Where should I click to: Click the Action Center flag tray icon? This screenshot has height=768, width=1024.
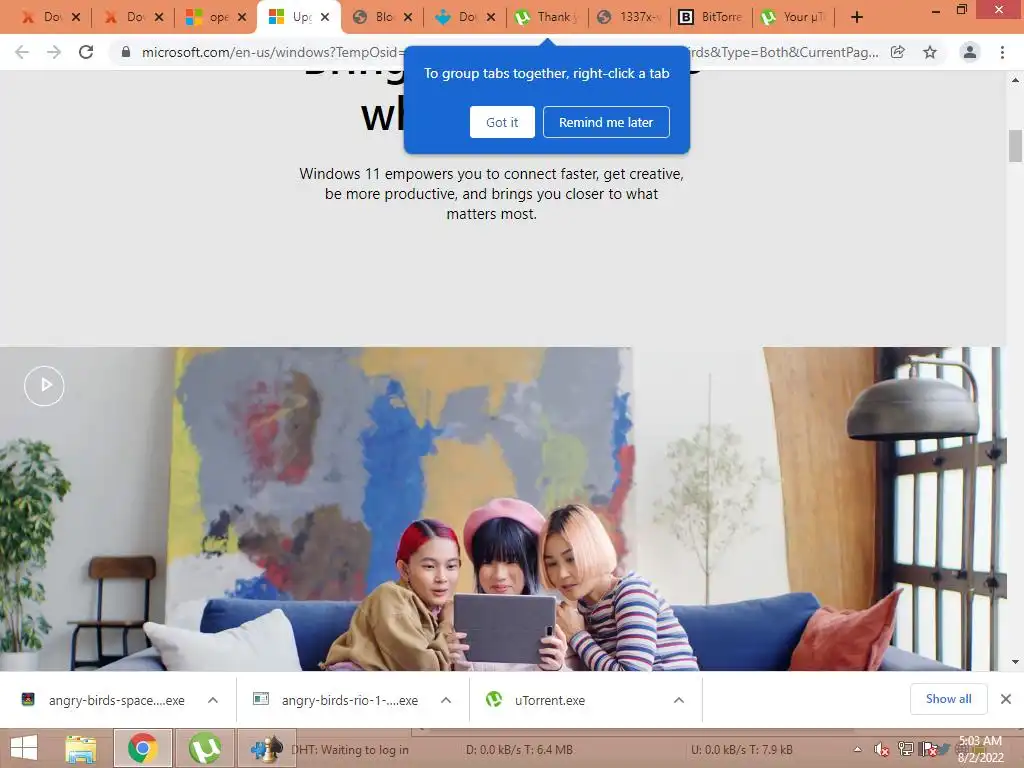(x=928, y=750)
